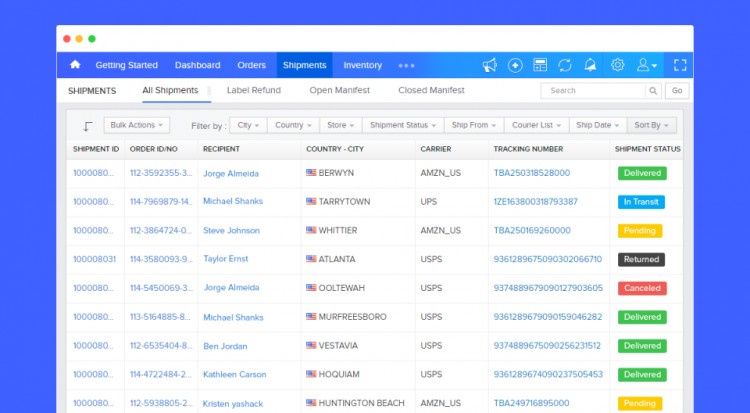
Task: Sort by Shipment Status column header
Action: (647, 149)
